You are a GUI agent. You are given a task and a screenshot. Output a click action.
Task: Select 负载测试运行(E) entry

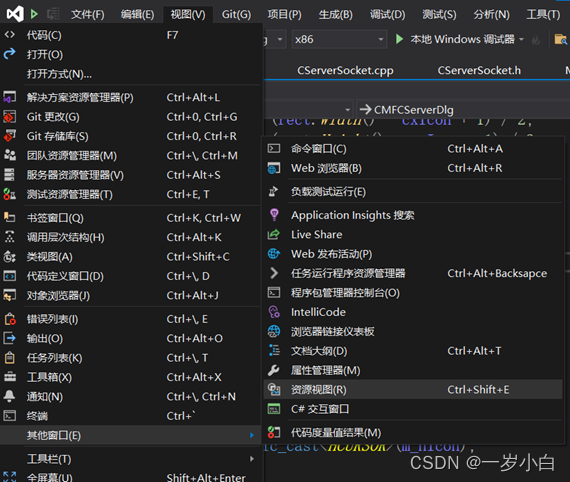tap(413, 192)
